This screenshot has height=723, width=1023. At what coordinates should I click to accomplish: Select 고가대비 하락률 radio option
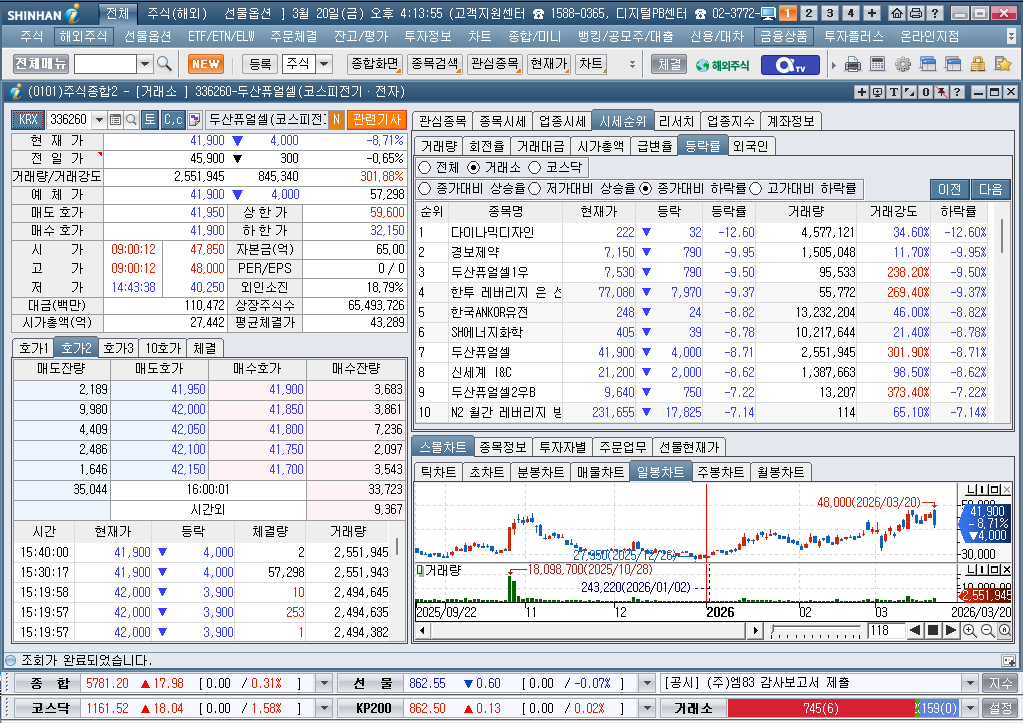pyautogui.click(x=756, y=189)
